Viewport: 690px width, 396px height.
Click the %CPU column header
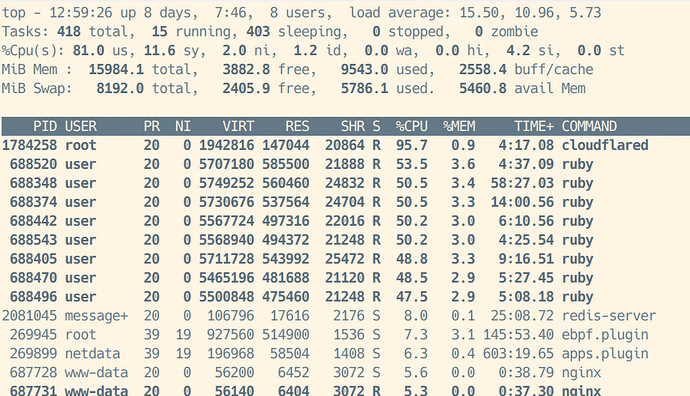point(411,126)
